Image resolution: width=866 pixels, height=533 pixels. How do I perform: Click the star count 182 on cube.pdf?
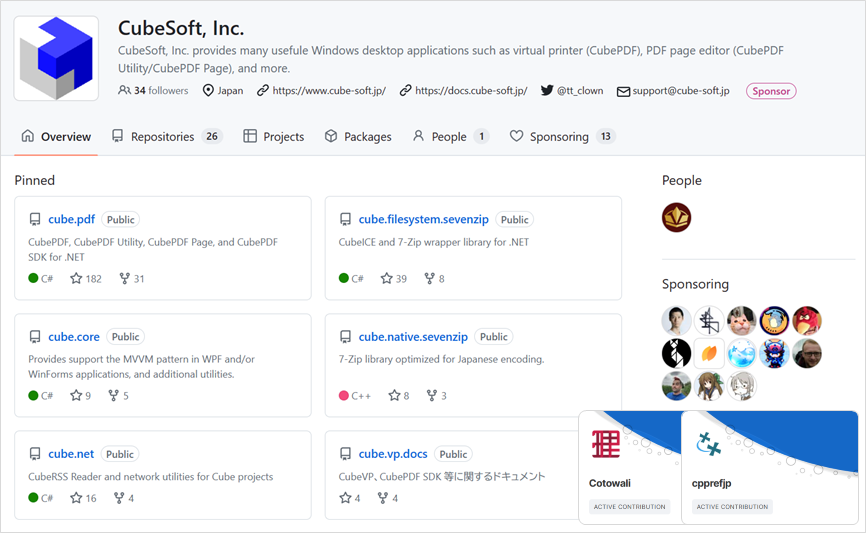point(86,278)
